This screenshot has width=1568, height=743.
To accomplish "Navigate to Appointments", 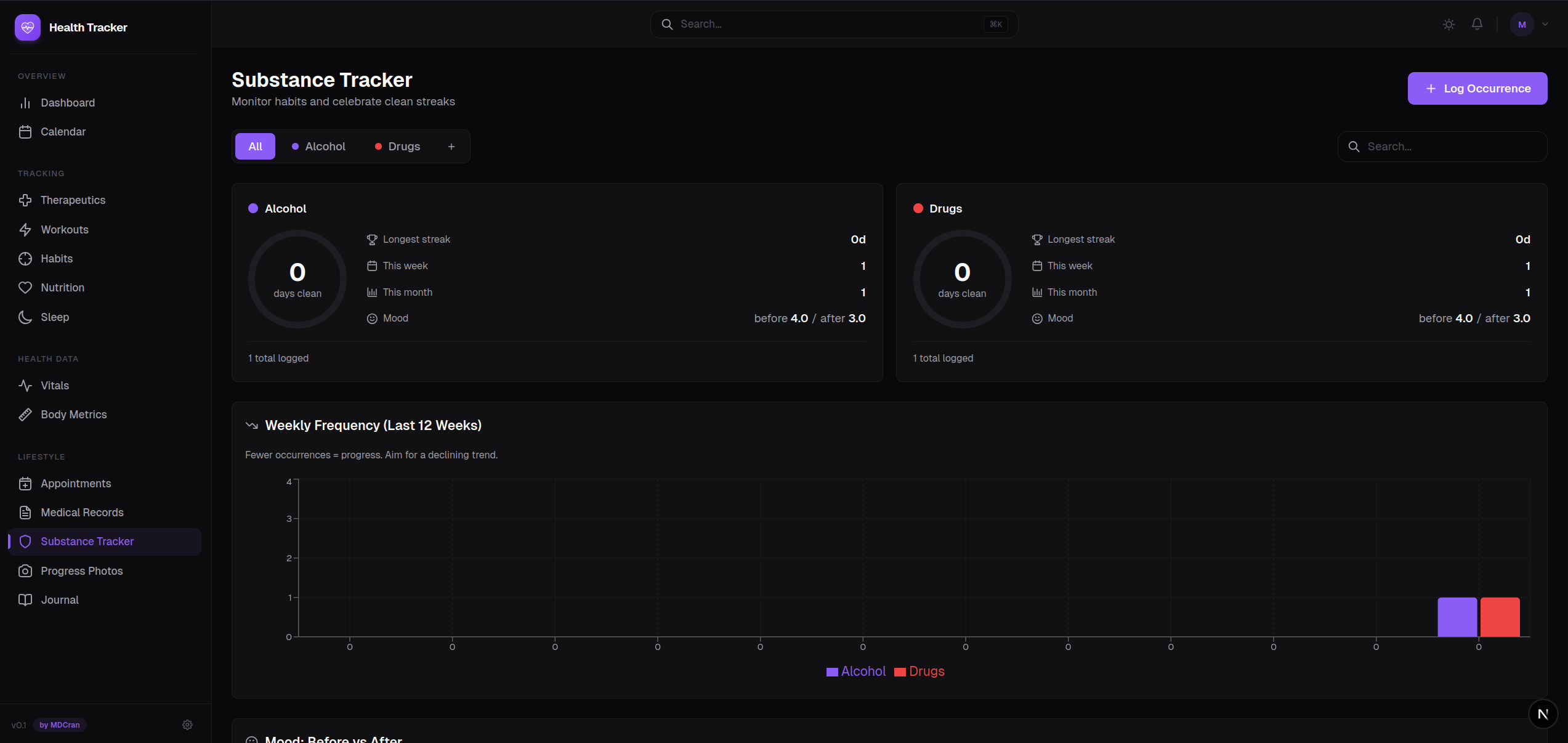I will [105, 484].
